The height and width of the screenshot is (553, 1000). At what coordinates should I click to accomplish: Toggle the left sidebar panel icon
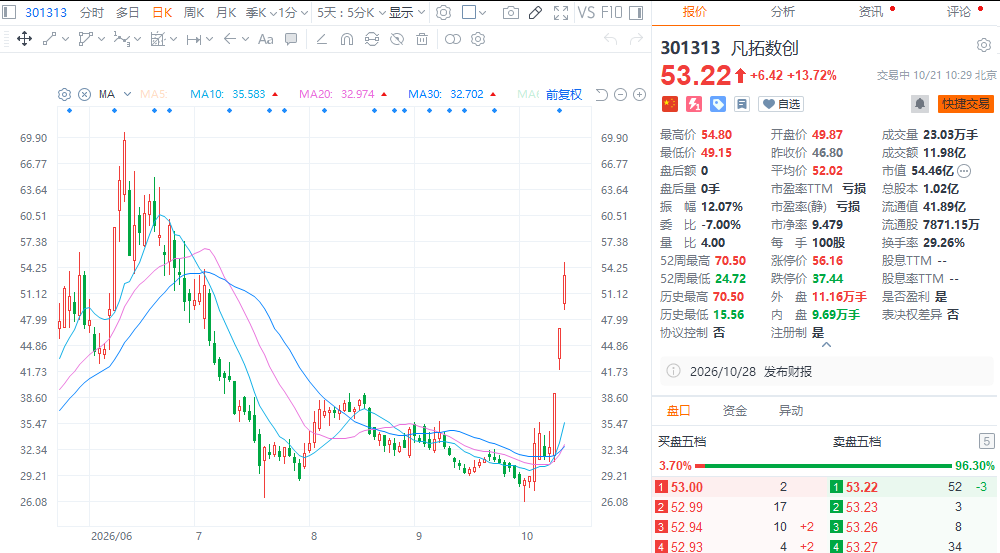(8, 12)
